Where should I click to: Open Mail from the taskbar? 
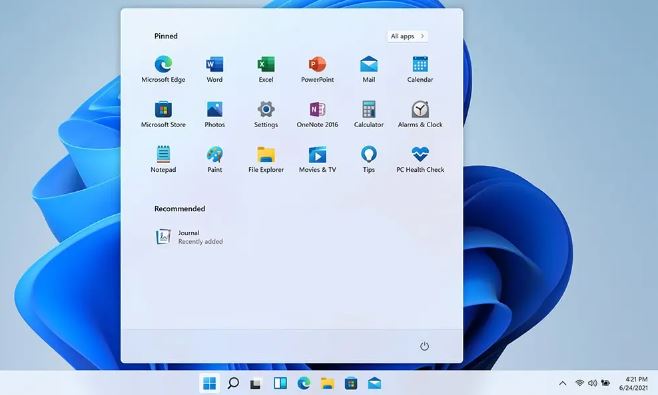coord(374,383)
